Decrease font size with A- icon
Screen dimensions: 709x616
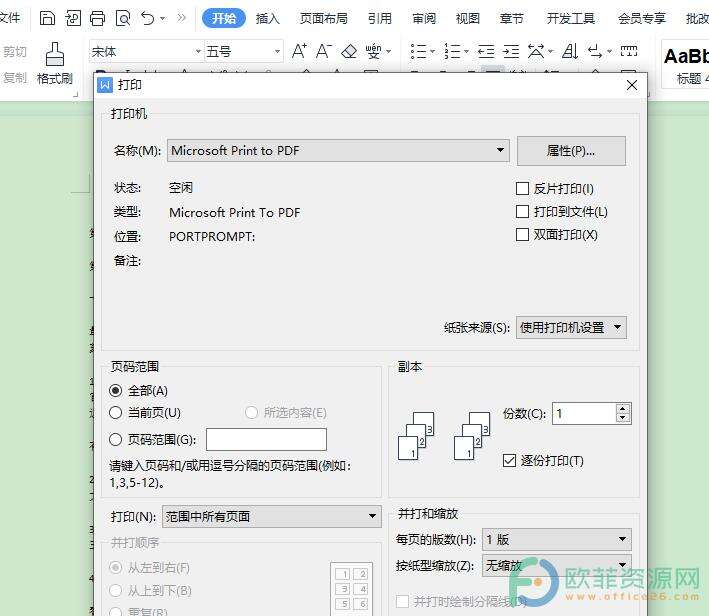click(x=323, y=51)
